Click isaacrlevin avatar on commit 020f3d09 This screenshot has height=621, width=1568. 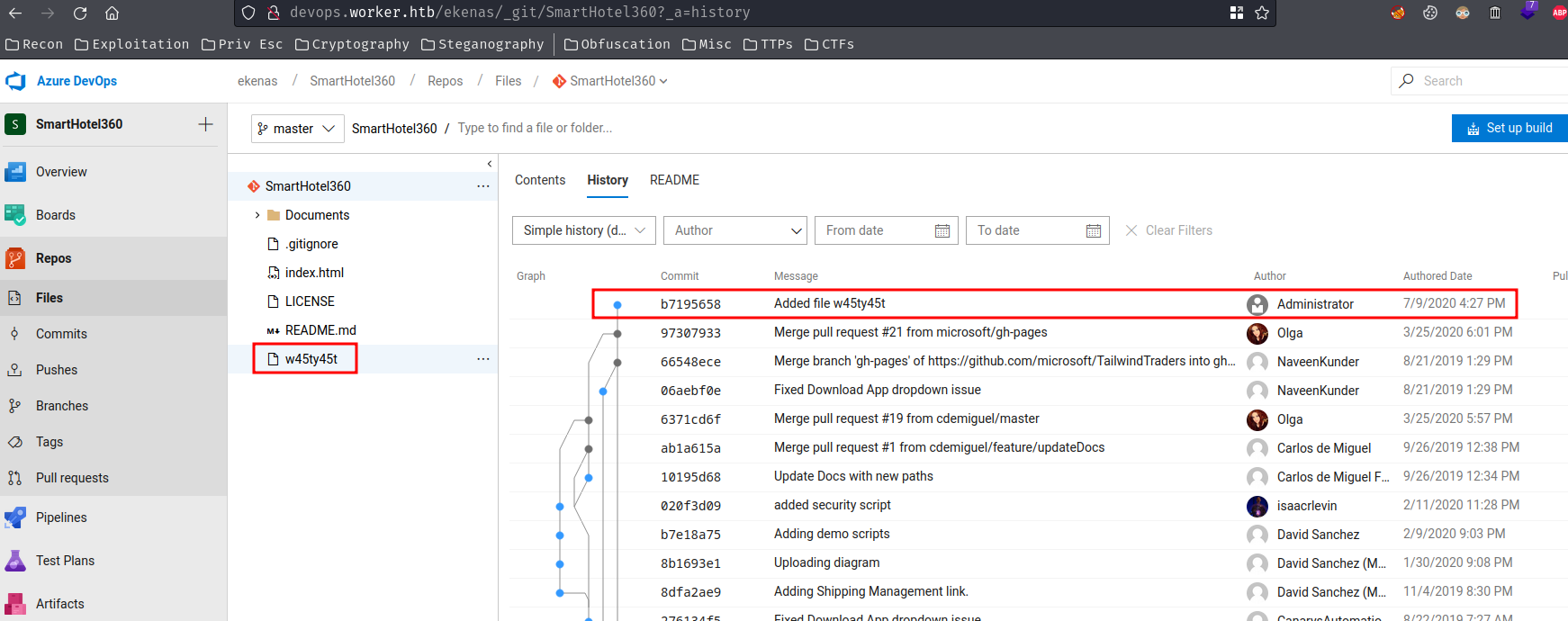pos(1257,506)
